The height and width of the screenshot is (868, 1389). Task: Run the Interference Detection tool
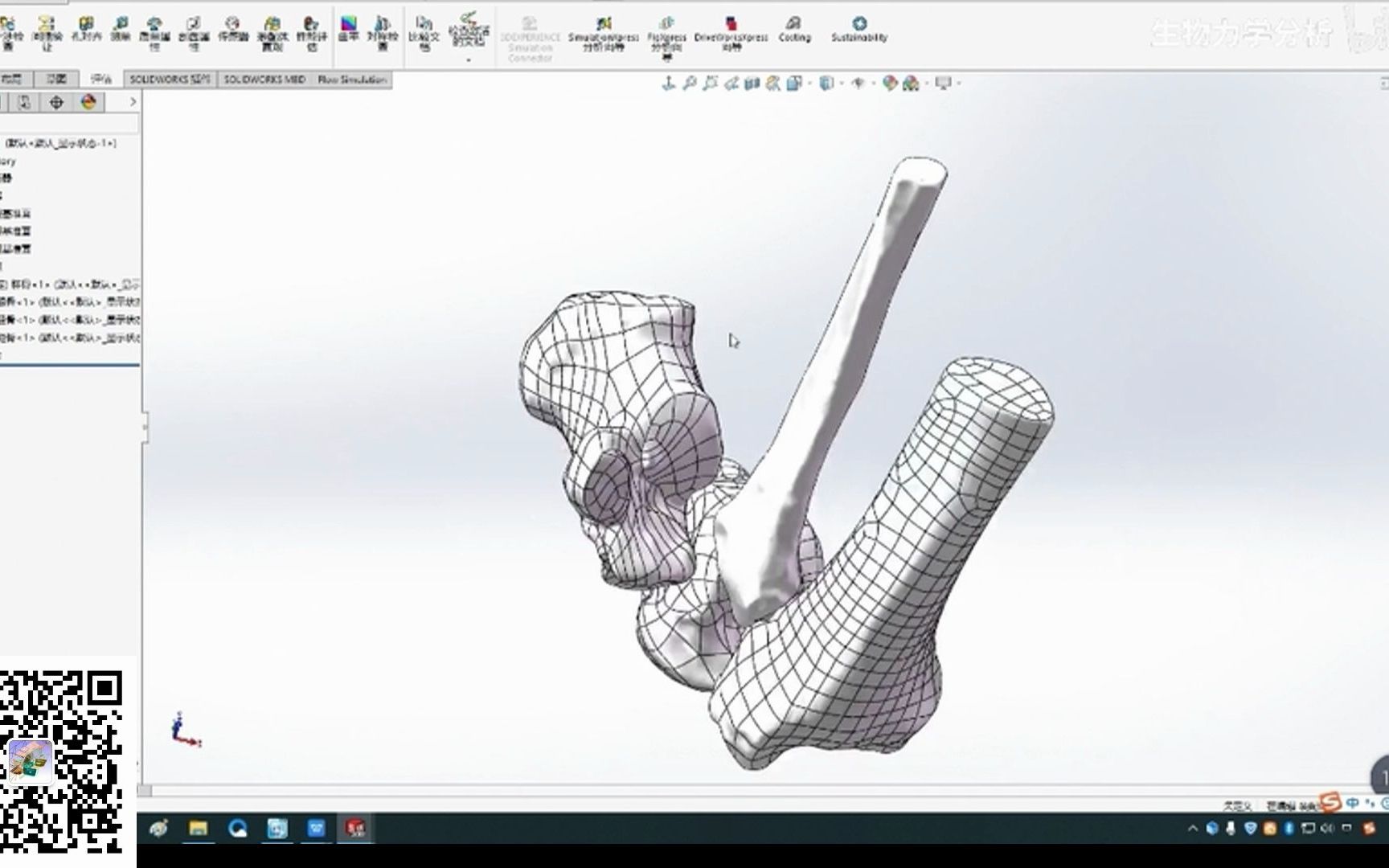point(10,32)
